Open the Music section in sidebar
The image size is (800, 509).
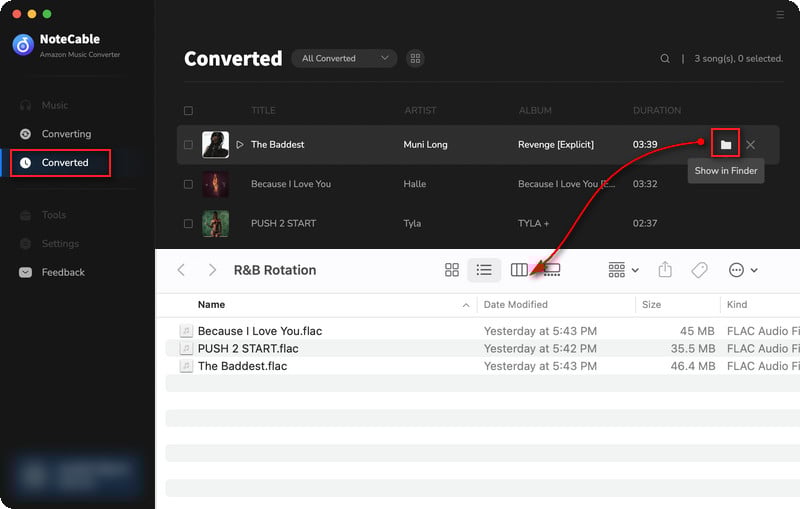click(x=55, y=105)
